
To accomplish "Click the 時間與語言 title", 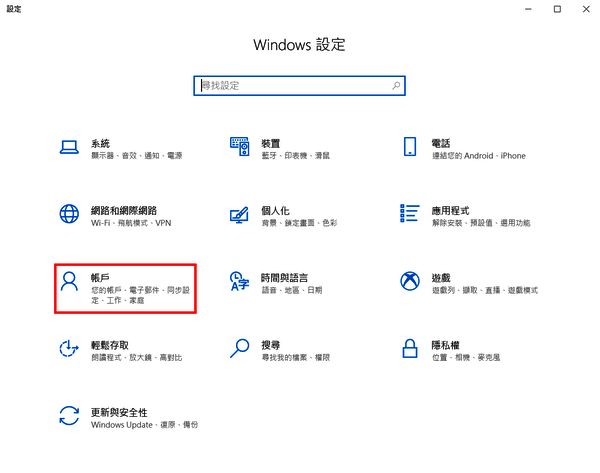I will (284, 278).
